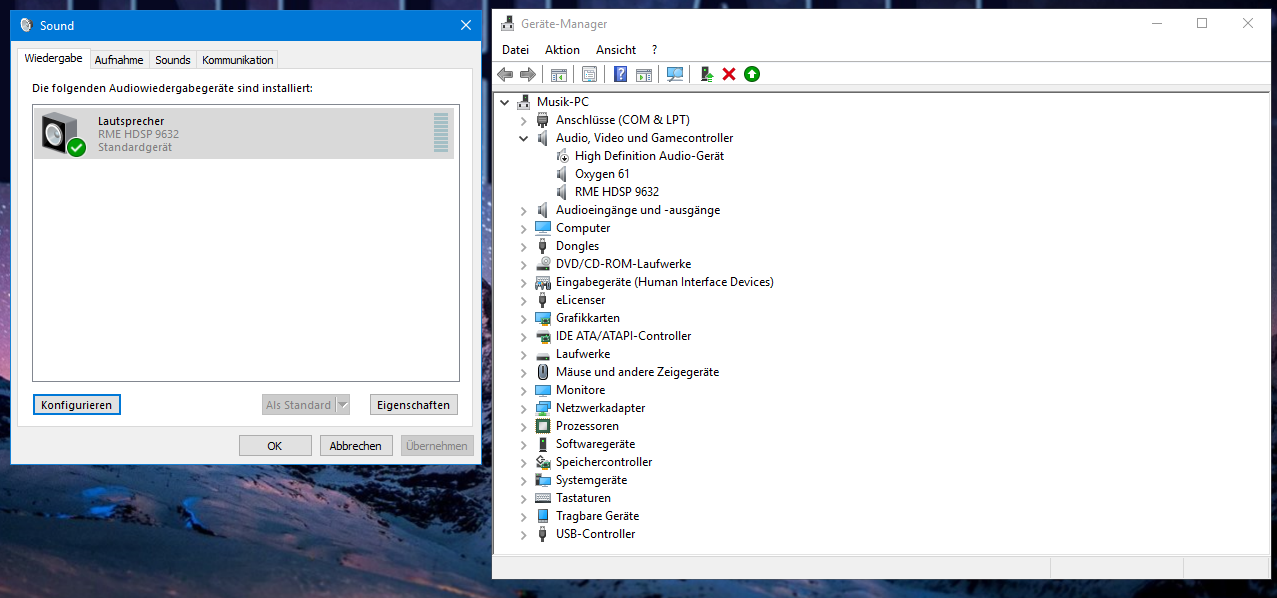
Task: Click update driver toolbar icon
Action: click(707, 74)
